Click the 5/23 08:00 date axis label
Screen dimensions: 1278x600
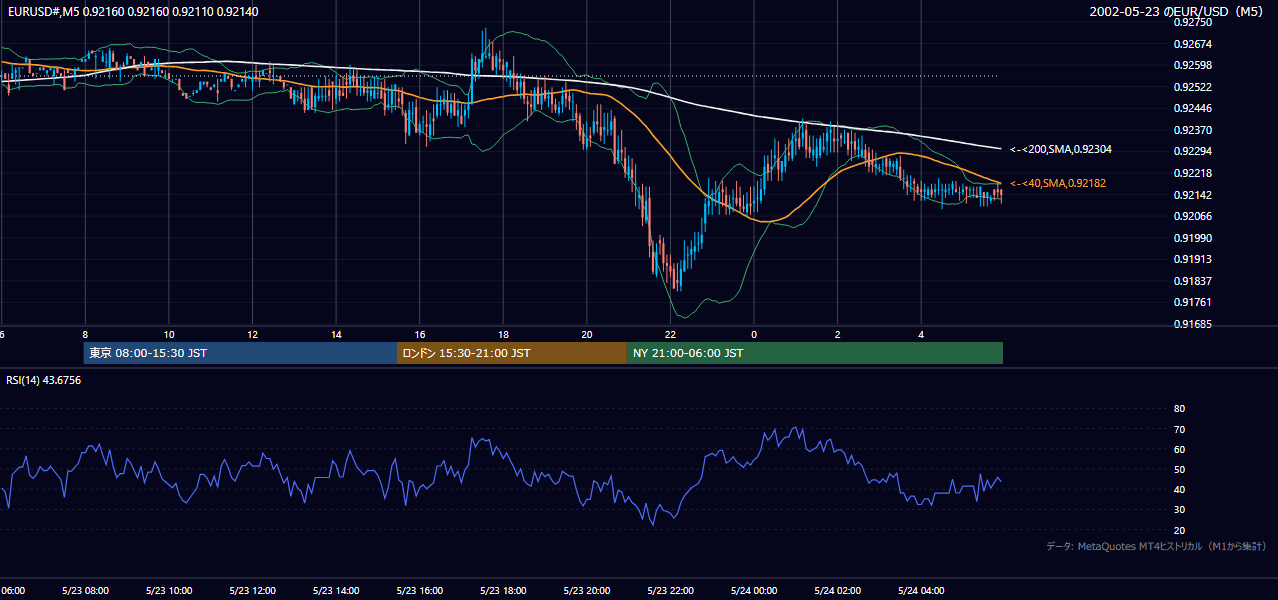[x=85, y=590]
